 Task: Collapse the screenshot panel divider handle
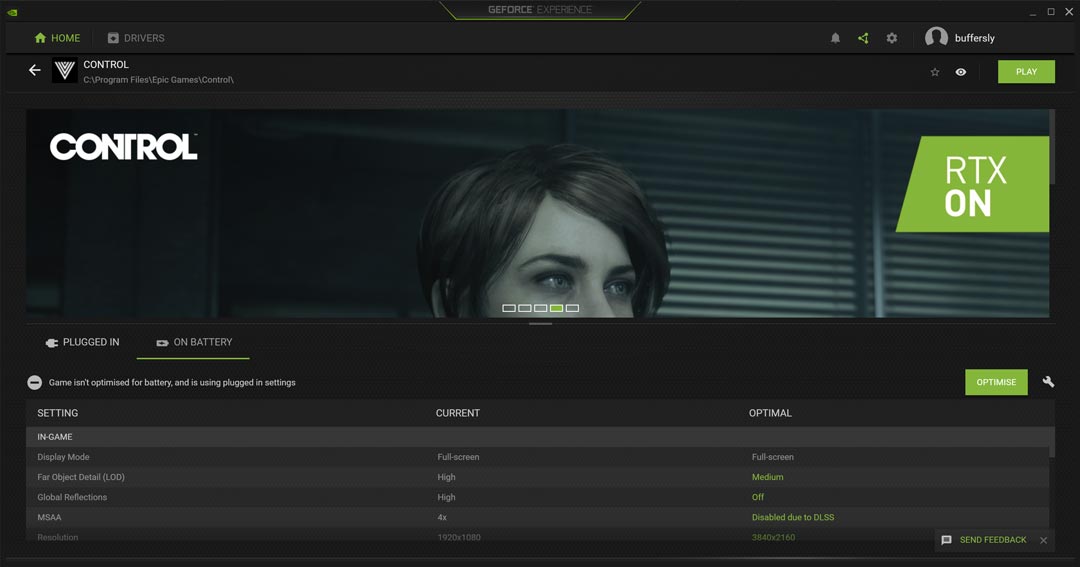tap(540, 323)
